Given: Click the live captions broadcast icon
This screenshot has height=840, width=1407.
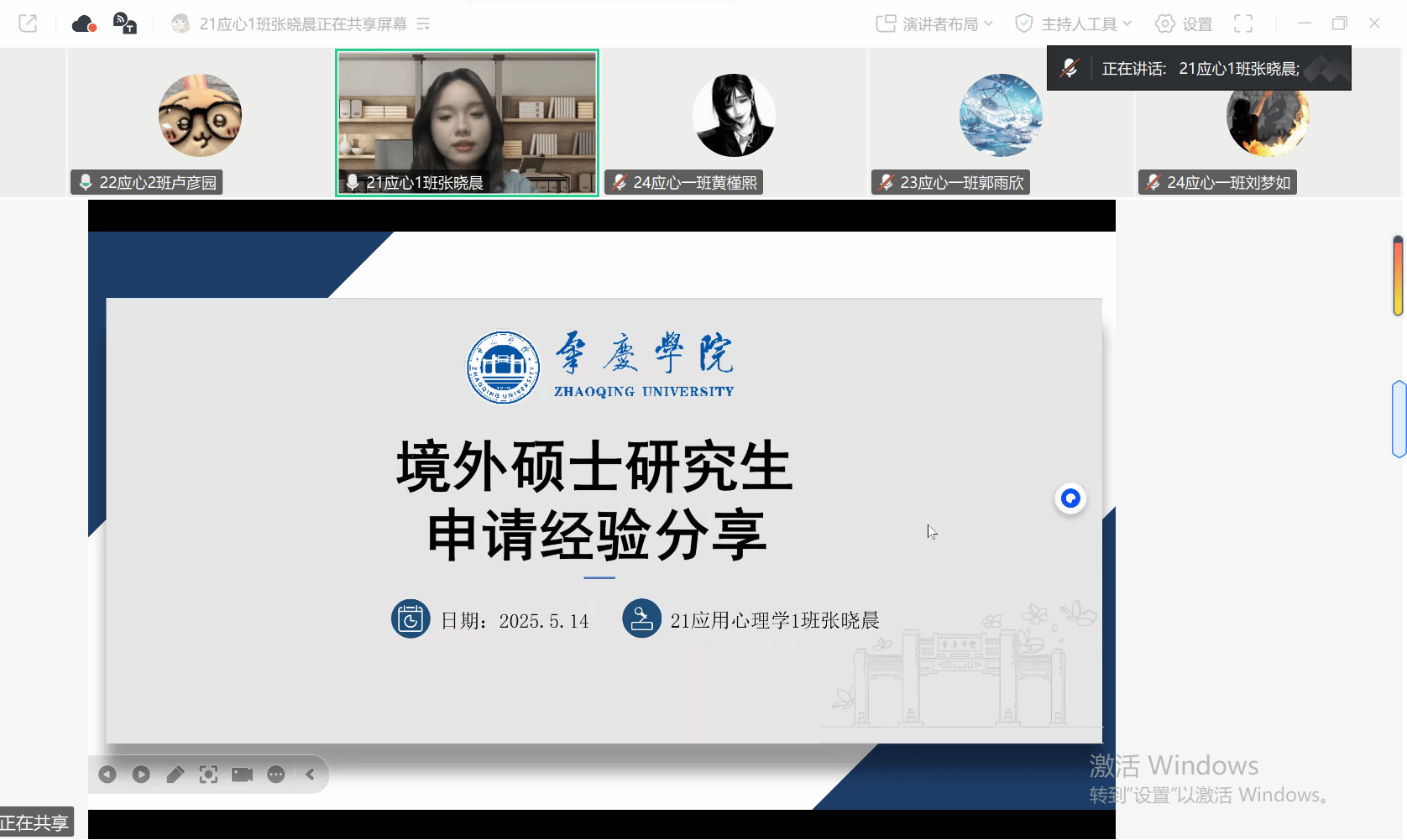Looking at the screenshot, I should point(124,23).
